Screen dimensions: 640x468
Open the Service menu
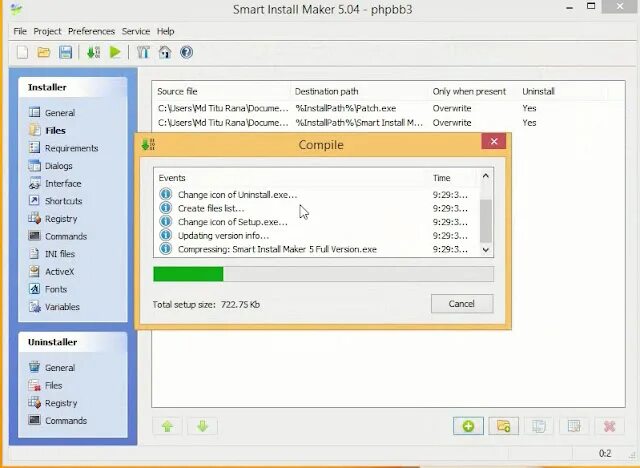point(136,31)
